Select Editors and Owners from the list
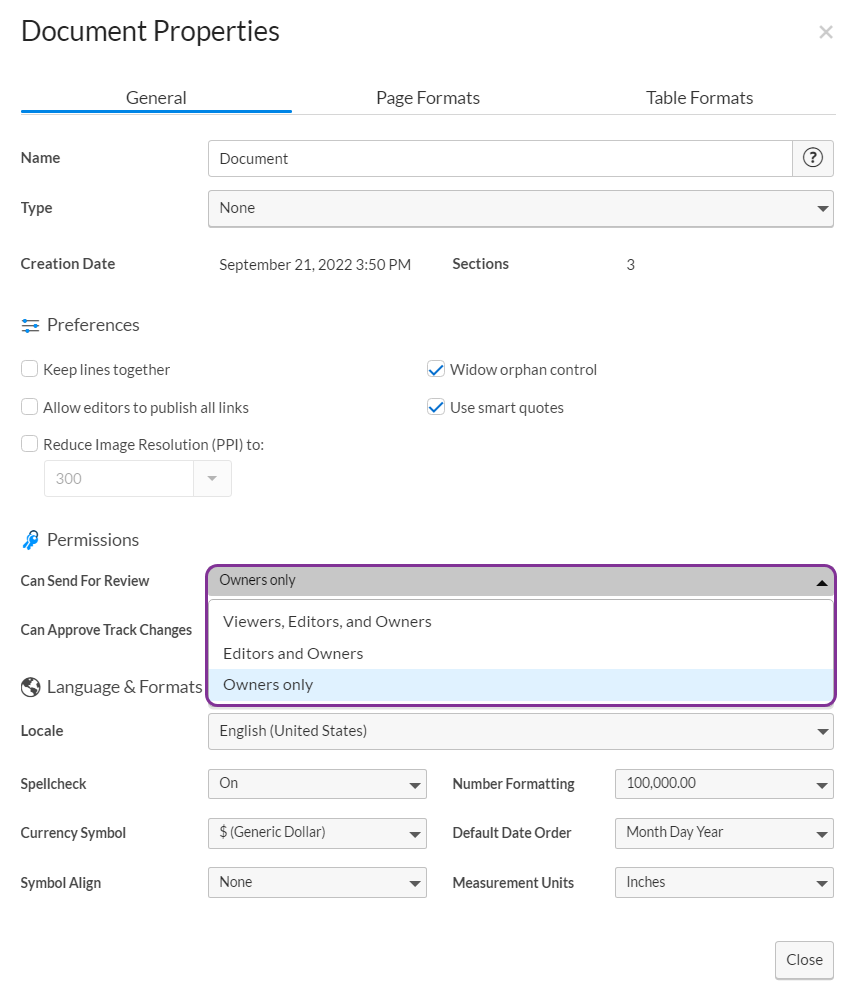 click(292, 653)
